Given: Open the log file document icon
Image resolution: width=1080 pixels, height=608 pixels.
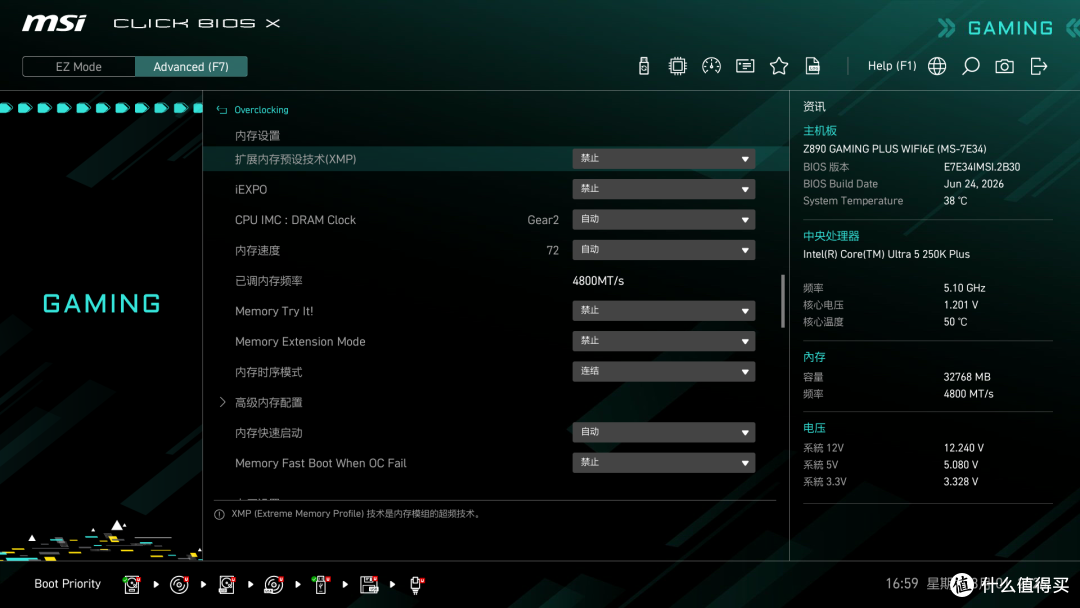Looking at the screenshot, I should (813, 66).
